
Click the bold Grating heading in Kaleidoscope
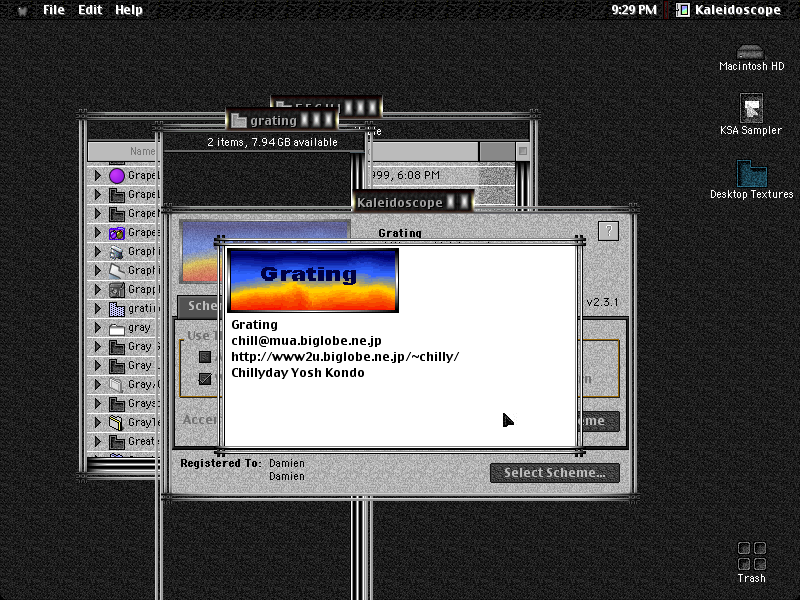click(400, 233)
